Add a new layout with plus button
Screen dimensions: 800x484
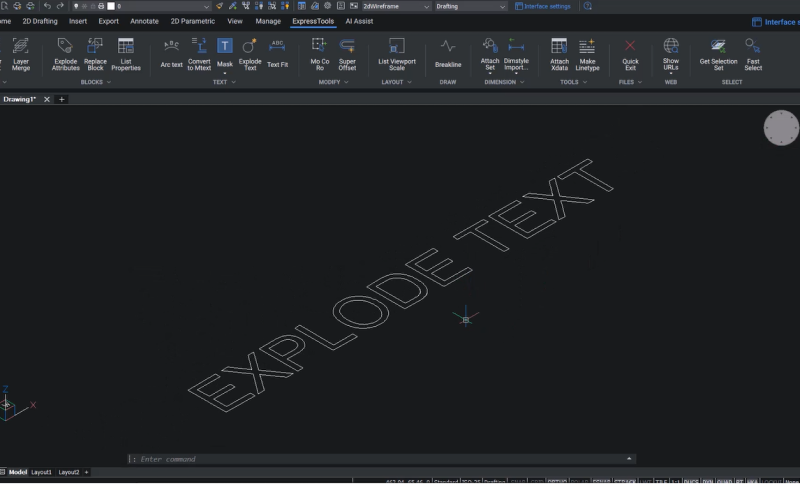tap(86, 472)
